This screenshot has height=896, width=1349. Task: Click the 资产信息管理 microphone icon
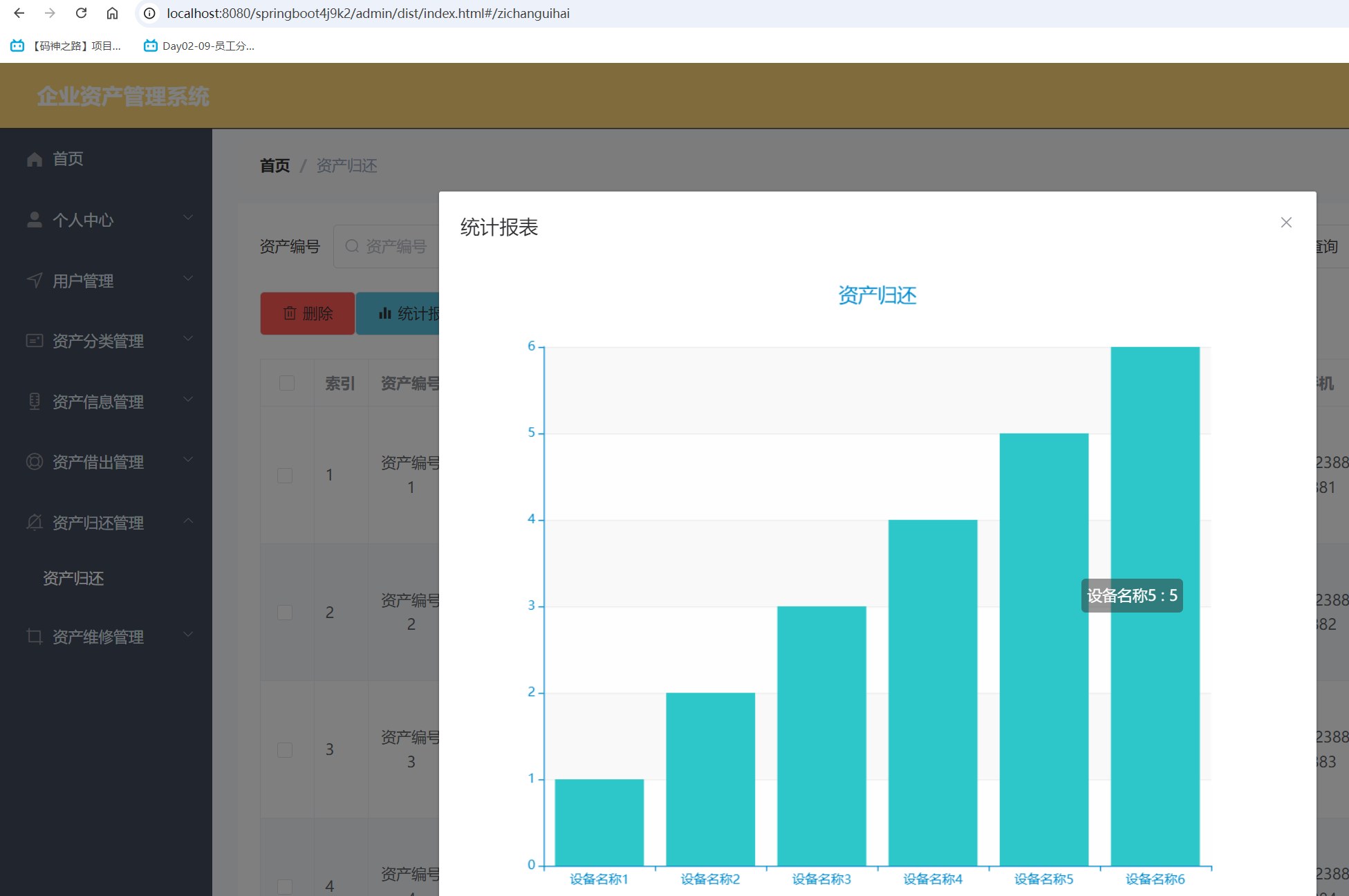35,401
